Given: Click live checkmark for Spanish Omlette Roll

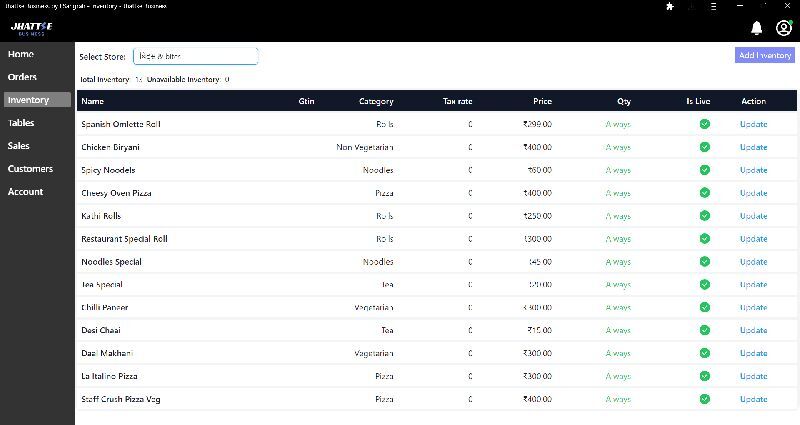Looking at the screenshot, I should 705,124.
